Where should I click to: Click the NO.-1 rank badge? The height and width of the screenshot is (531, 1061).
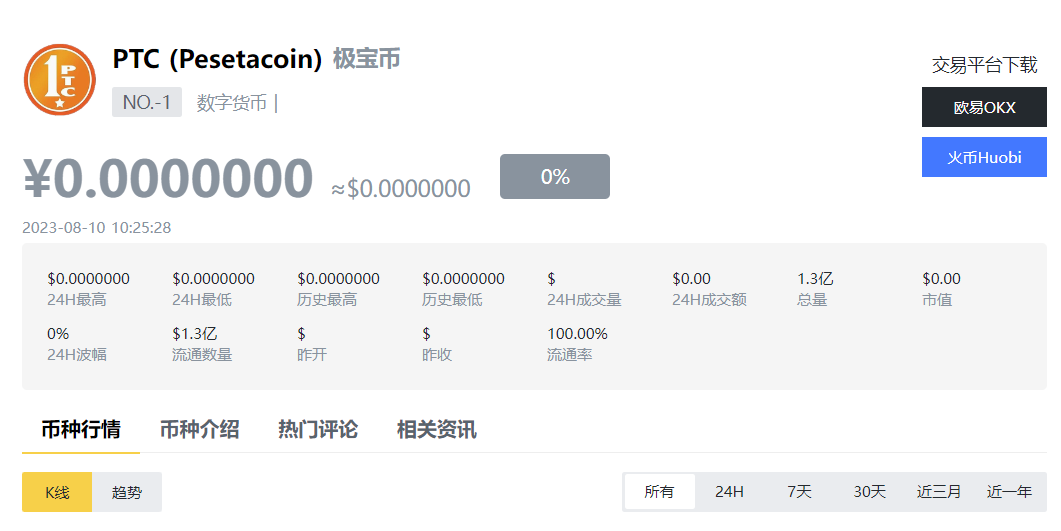point(147,102)
